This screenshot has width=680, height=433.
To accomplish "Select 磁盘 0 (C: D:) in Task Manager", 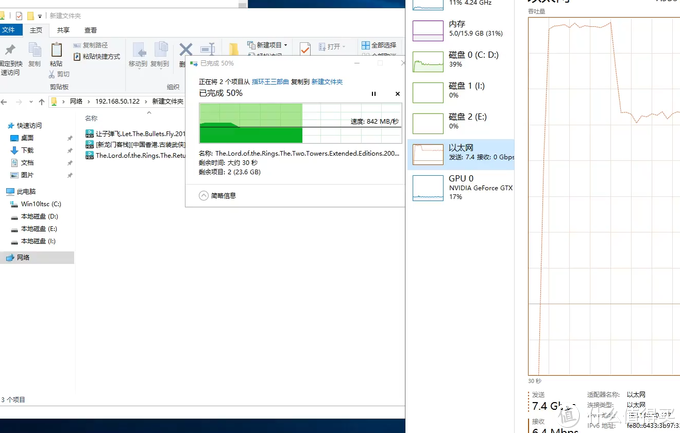I will point(461,61).
